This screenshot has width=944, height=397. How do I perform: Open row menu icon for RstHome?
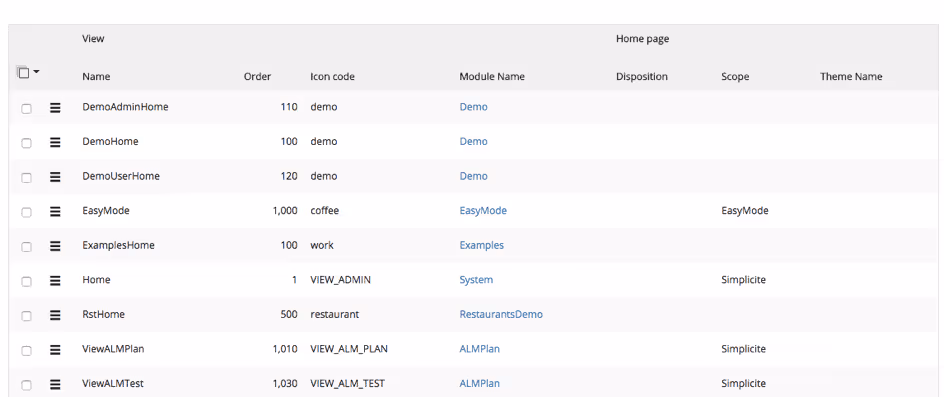[x=55, y=315]
